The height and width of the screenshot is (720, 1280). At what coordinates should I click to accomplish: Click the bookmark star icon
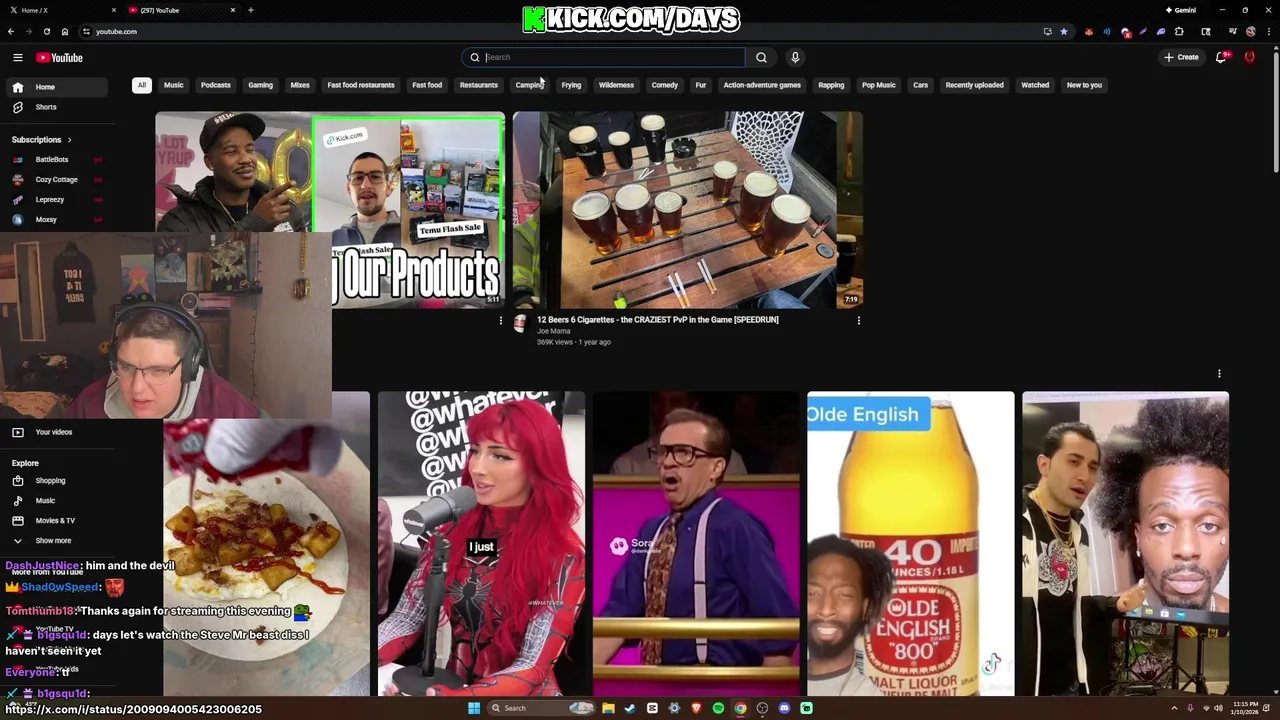pyautogui.click(x=1064, y=32)
